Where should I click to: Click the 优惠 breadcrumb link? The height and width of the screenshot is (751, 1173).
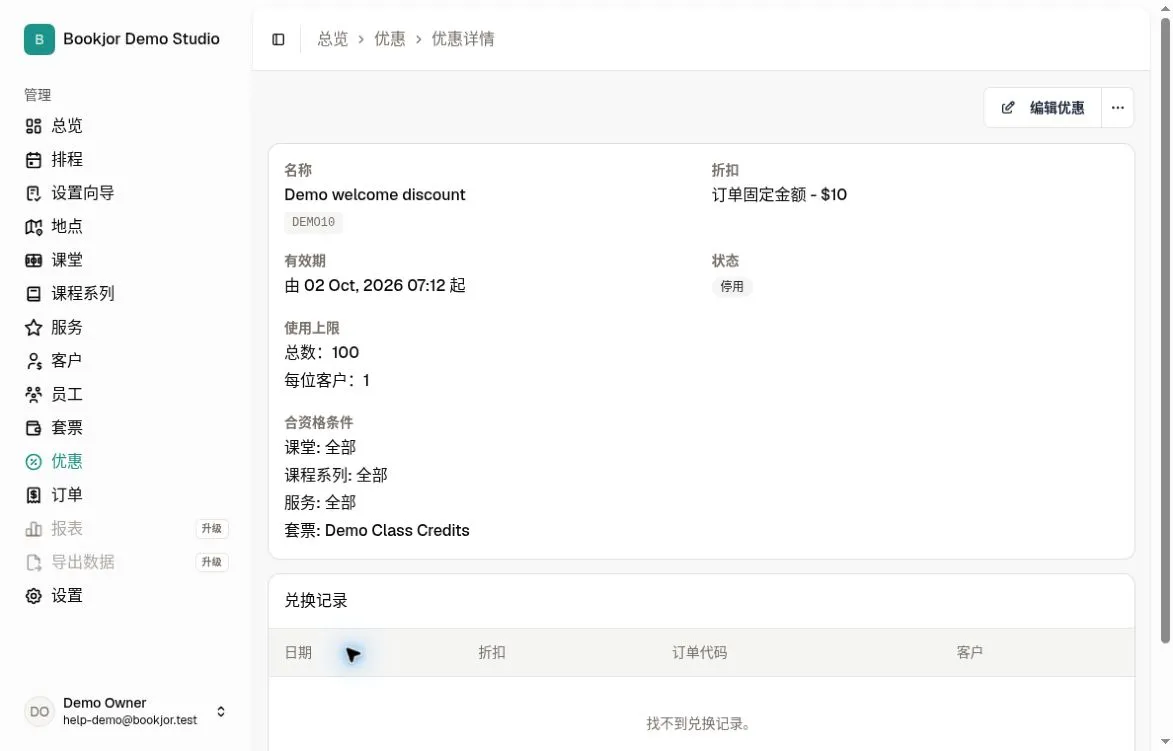(x=390, y=39)
